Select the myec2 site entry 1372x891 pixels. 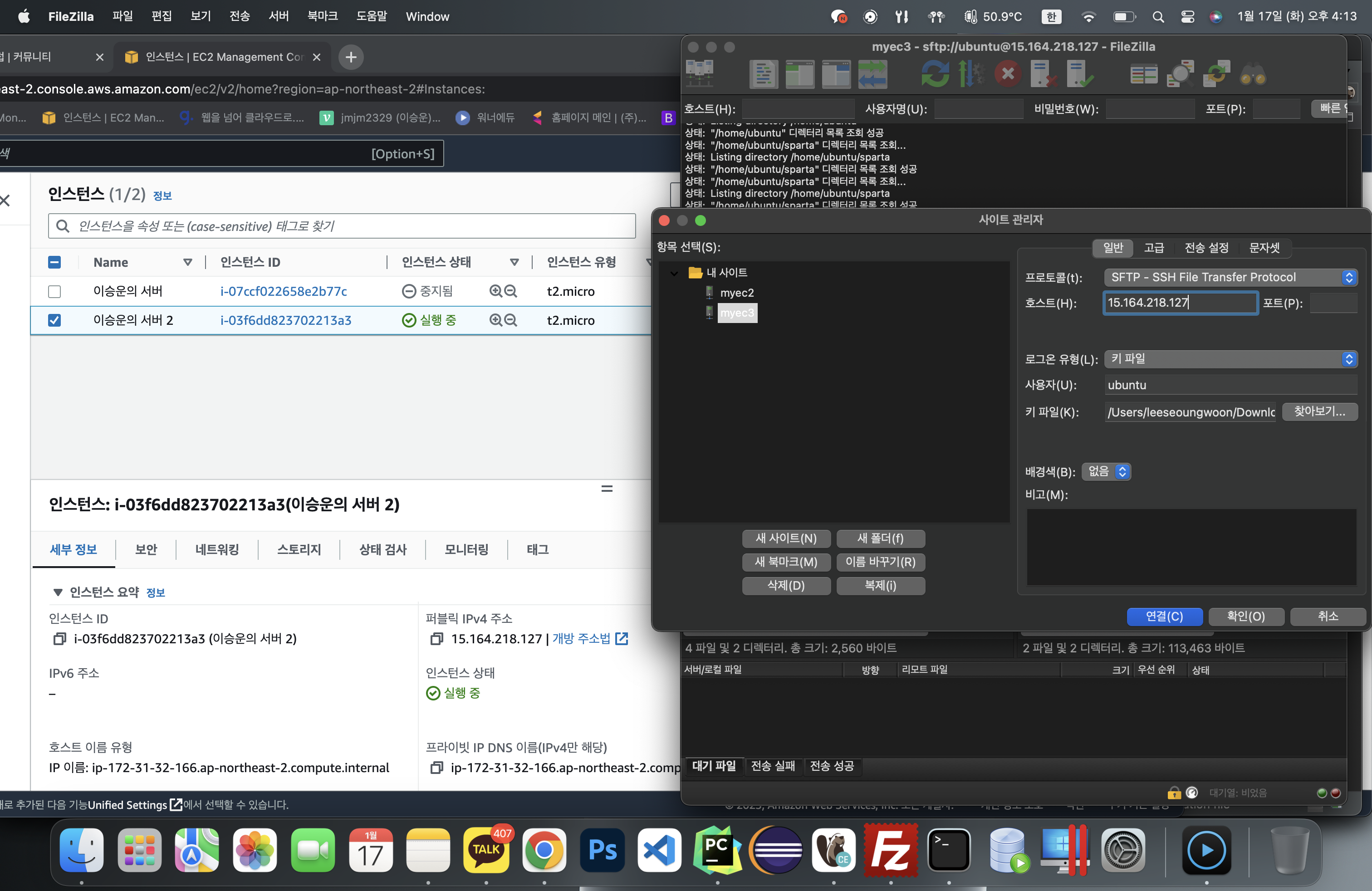[x=737, y=293]
